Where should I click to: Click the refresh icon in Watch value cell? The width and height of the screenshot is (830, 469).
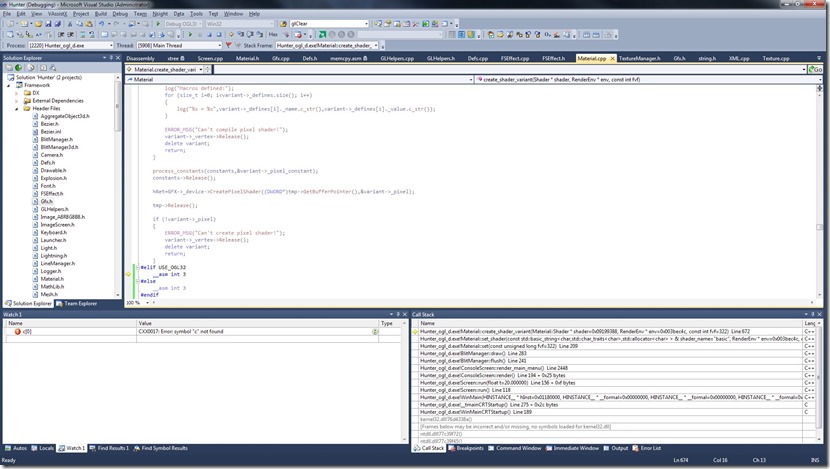[x=375, y=331]
